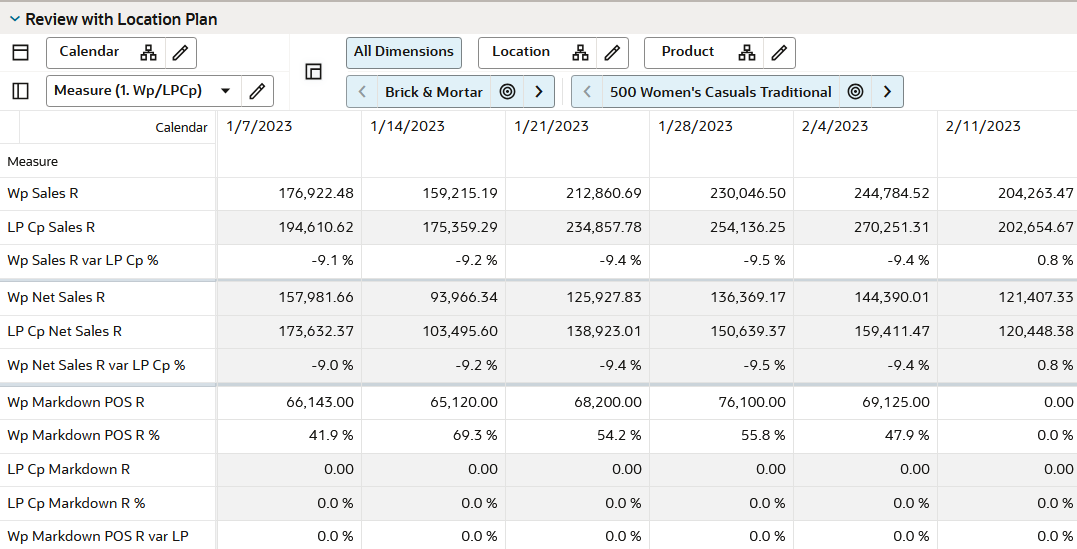
Task: Toggle the side axis layout icon
Action: tap(21, 91)
